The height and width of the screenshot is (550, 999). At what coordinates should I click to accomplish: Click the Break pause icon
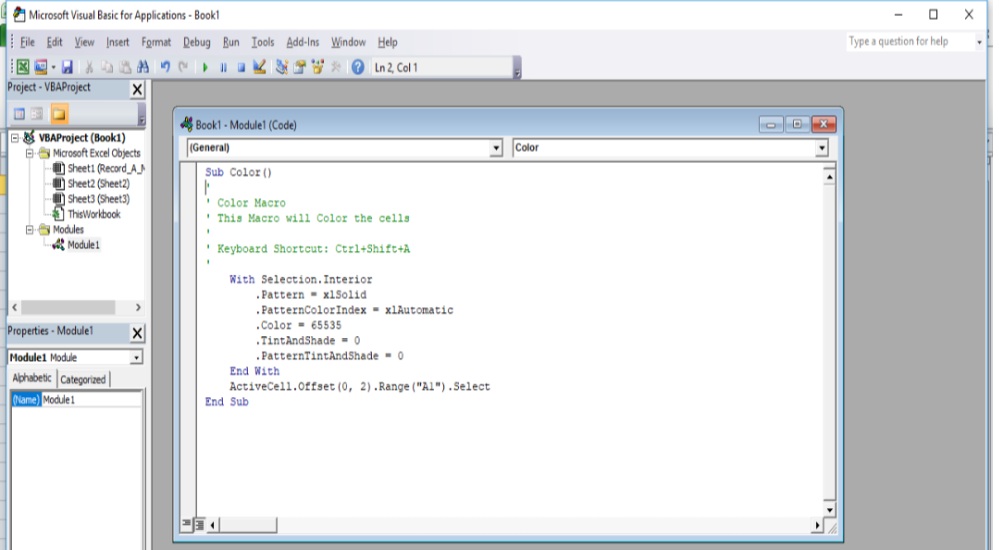click(224, 67)
